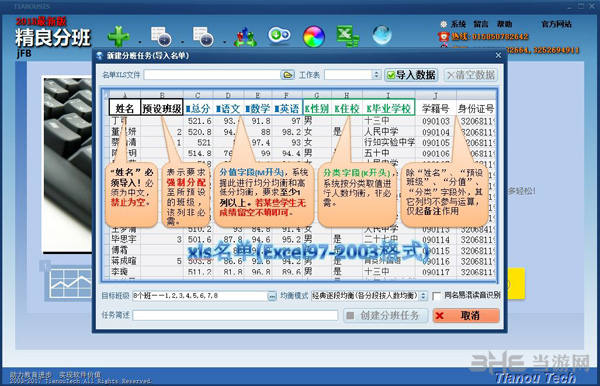Click the keyboard photo in main window

(67, 165)
